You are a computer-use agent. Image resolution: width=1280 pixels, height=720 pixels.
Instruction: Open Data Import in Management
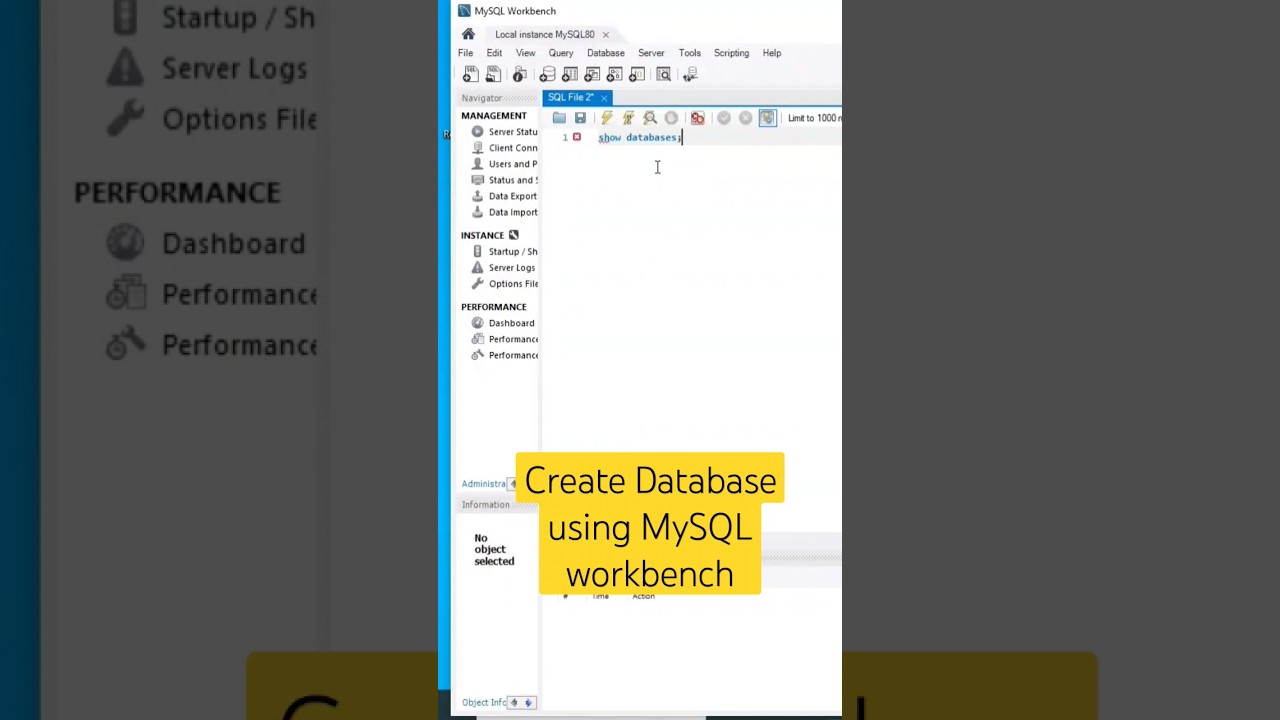[504, 212]
